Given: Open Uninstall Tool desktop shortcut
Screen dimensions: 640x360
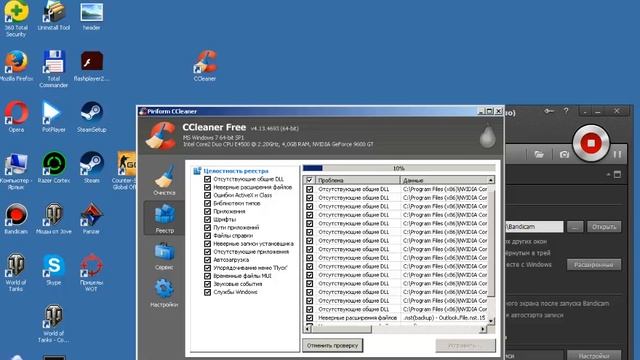Looking at the screenshot, I should [53, 16].
